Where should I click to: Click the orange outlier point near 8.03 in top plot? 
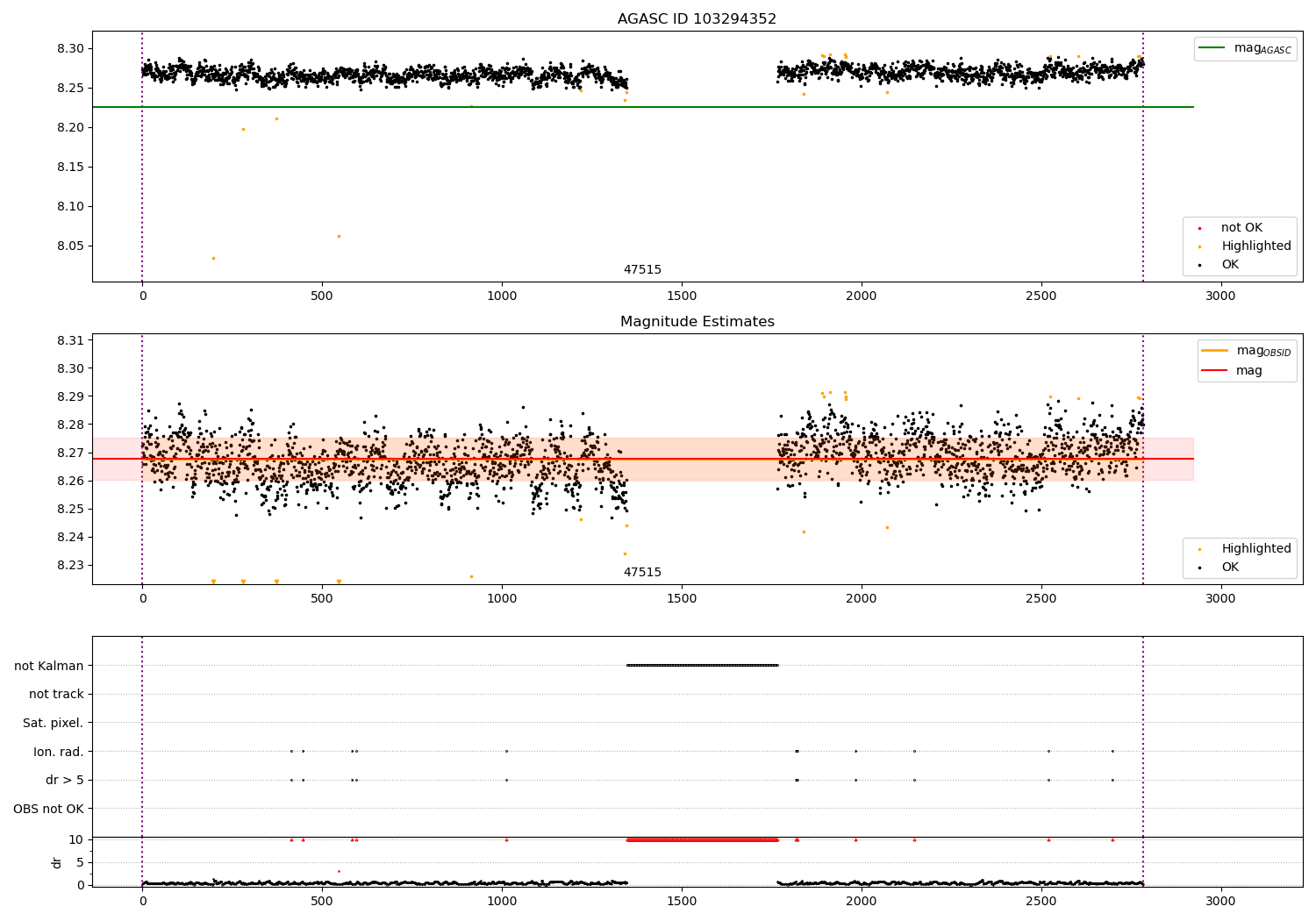[213, 258]
